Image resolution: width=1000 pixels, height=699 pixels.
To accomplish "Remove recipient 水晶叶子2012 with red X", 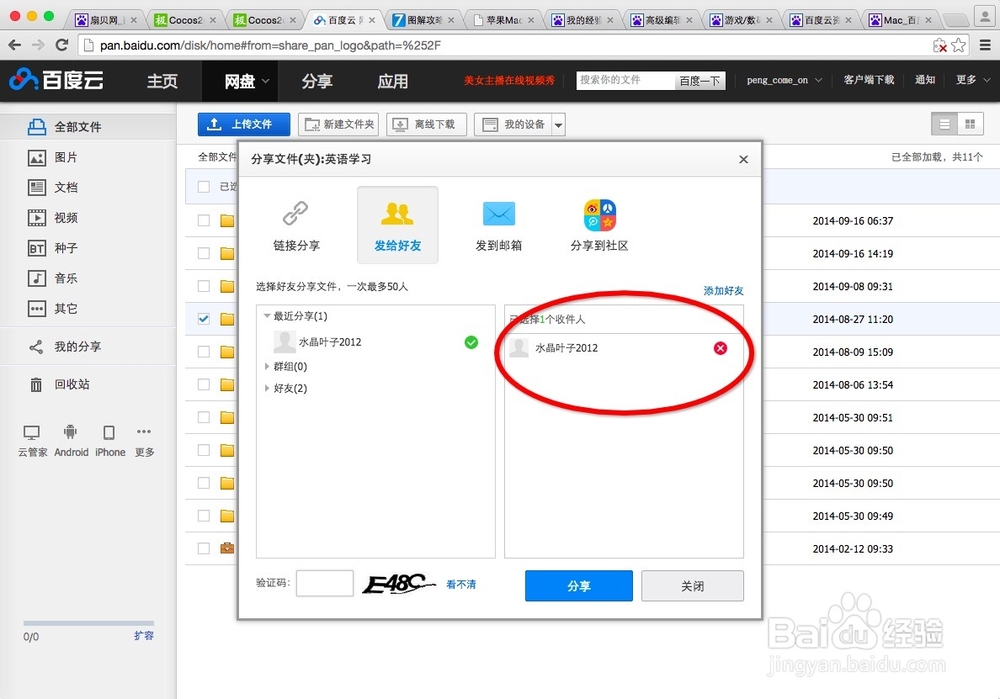I will pos(720,348).
